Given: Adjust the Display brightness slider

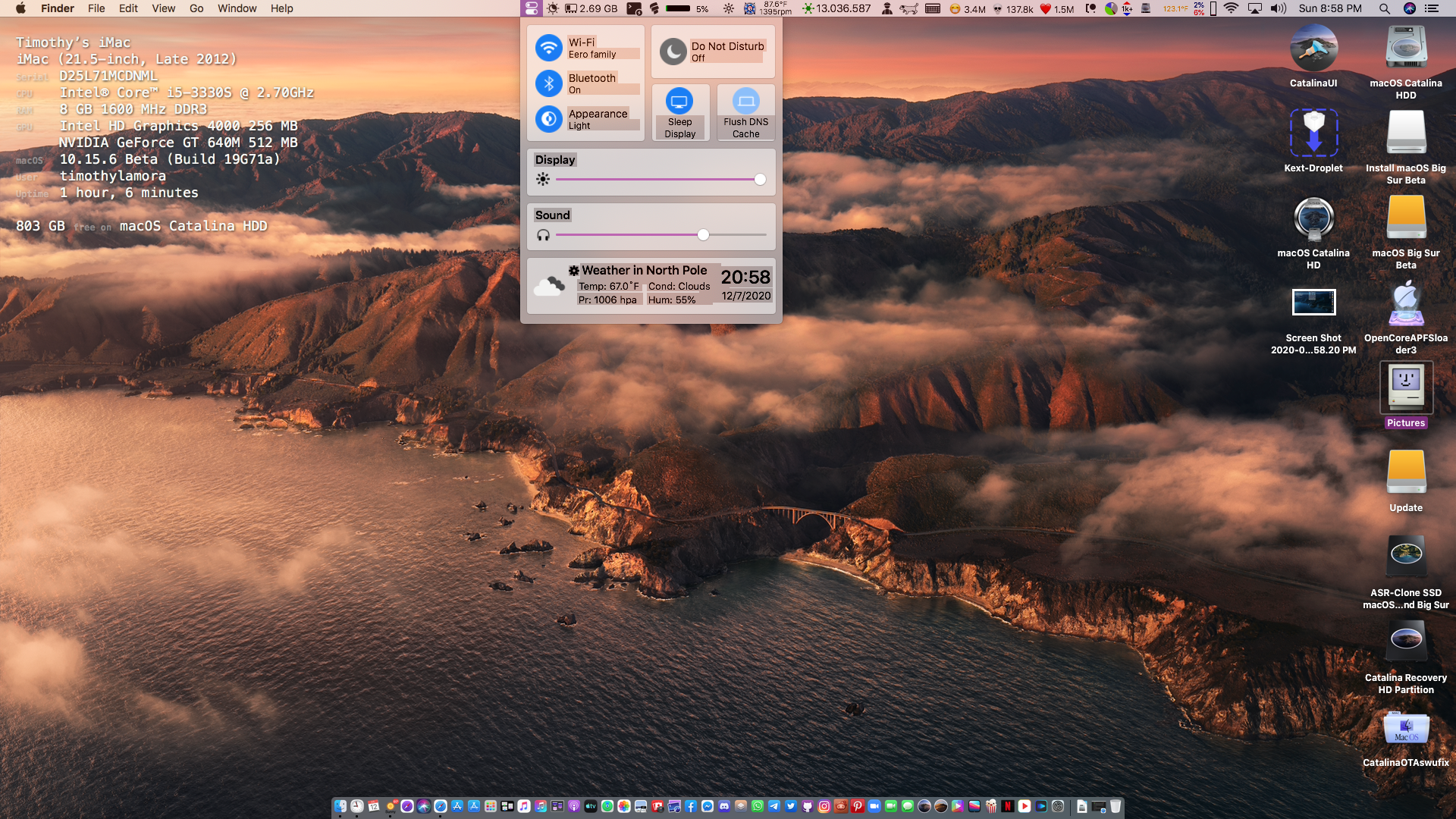Looking at the screenshot, I should click(x=760, y=180).
